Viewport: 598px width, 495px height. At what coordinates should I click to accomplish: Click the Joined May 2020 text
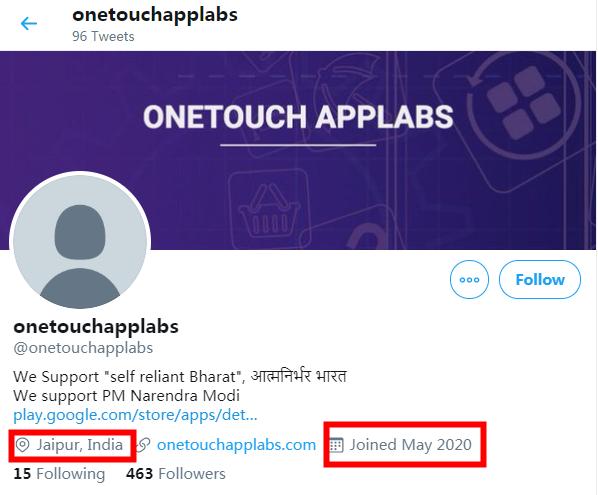click(x=411, y=445)
